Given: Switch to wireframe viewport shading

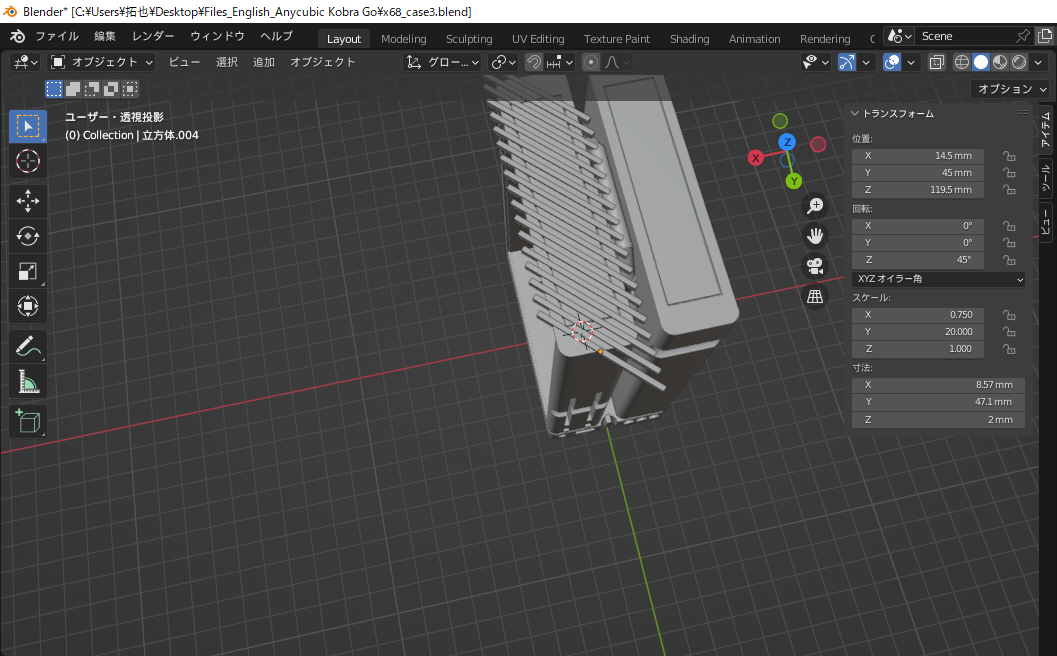Looking at the screenshot, I should pyautogui.click(x=962, y=62).
